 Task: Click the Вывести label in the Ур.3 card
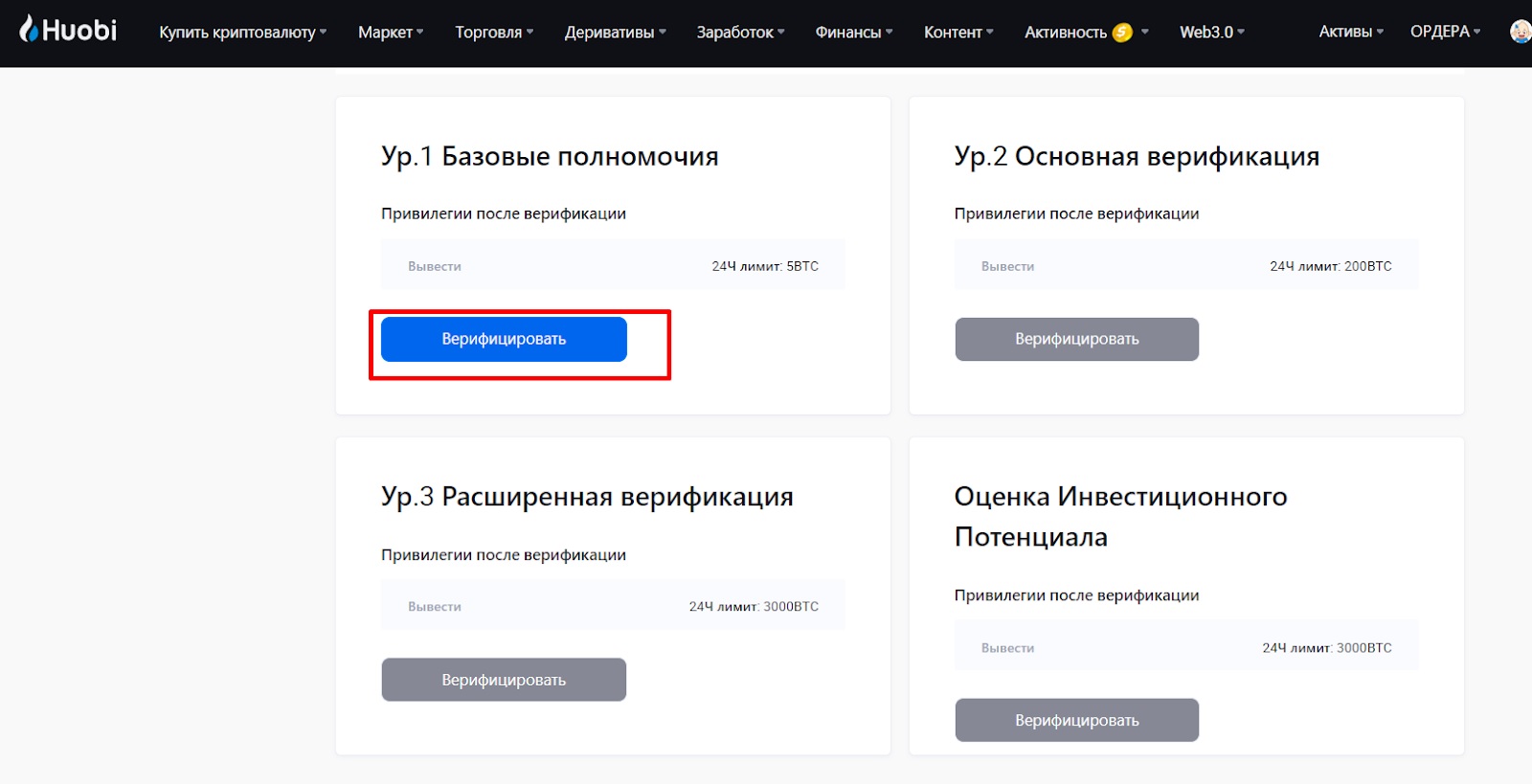(x=435, y=607)
